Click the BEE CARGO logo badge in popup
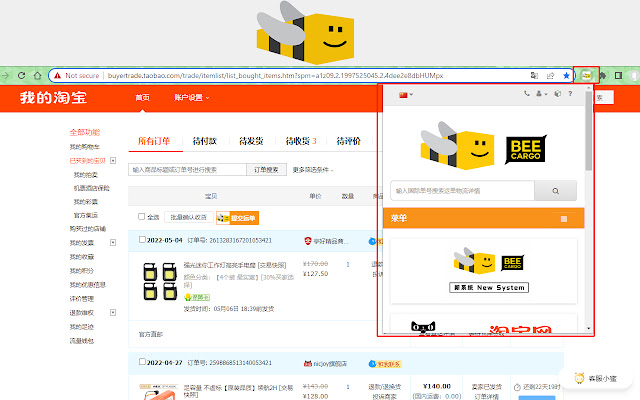 point(526,150)
